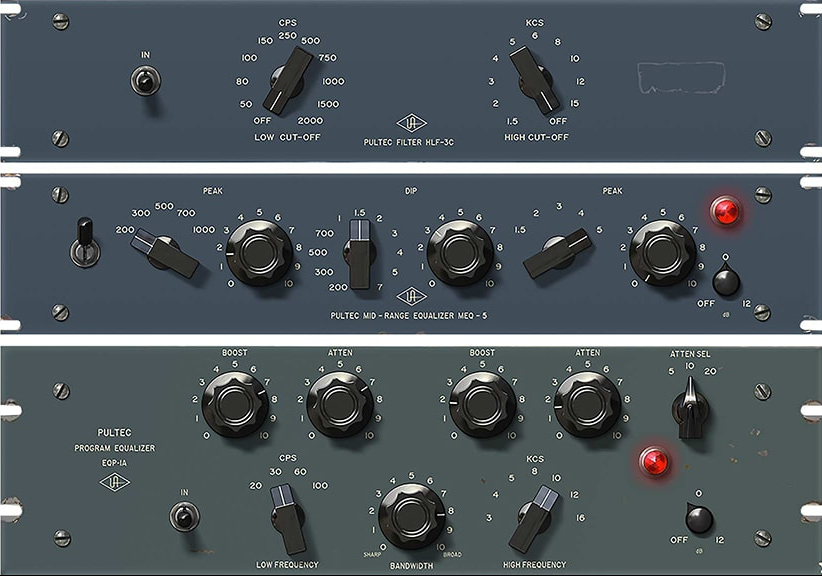
Task: Click the MEQ-5 OFF/0/12 dB knob
Action: pyautogui.click(x=726, y=280)
